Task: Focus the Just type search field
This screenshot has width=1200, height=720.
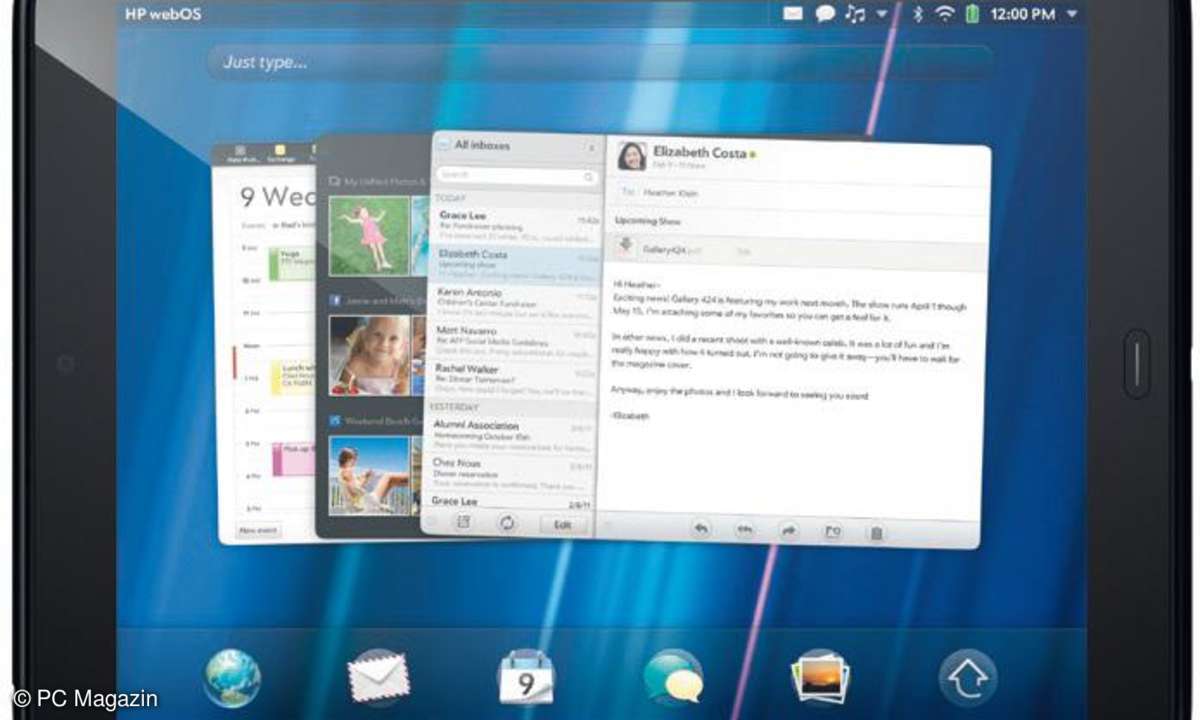Action: tap(600, 62)
